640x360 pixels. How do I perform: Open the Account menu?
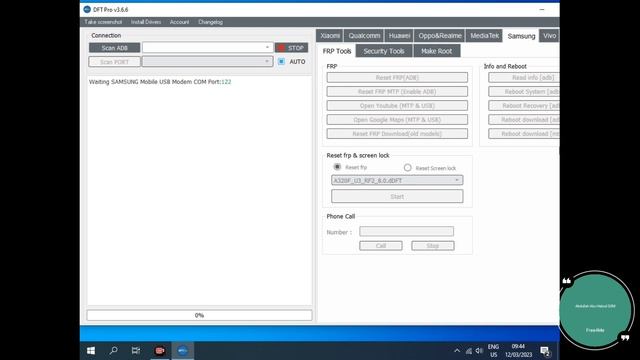click(x=180, y=22)
